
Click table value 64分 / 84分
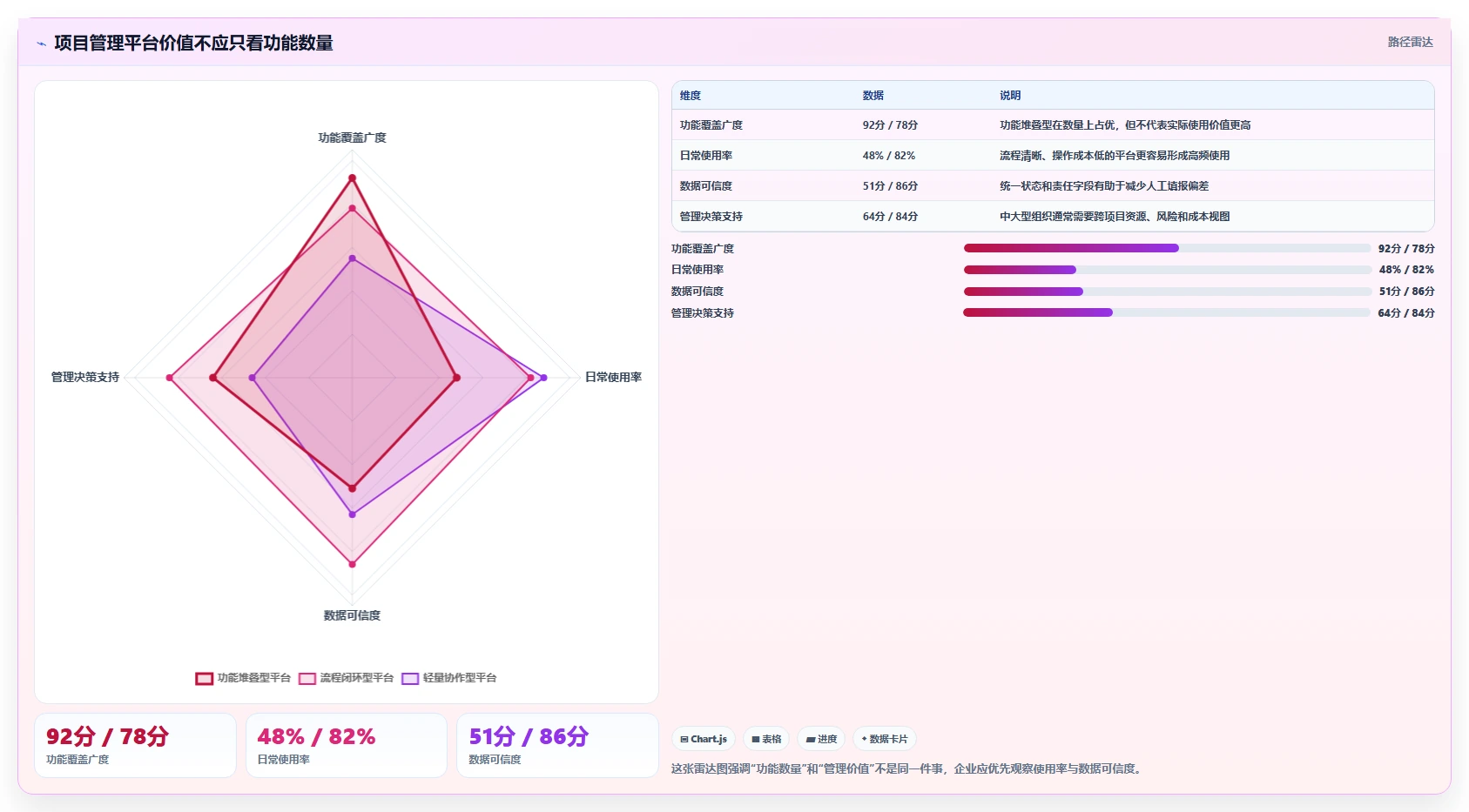[890, 217]
